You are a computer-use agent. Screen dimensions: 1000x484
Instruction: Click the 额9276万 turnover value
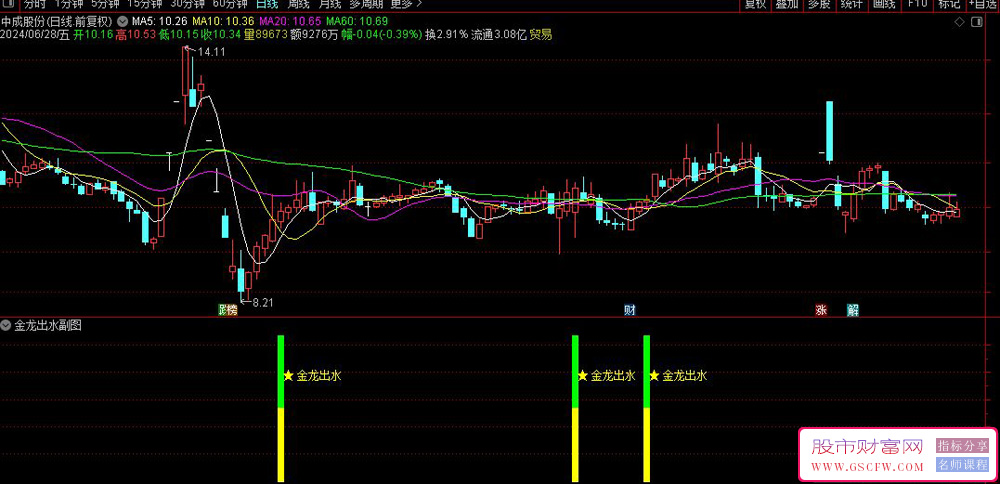pyautogui.click(x=315, y=34)
